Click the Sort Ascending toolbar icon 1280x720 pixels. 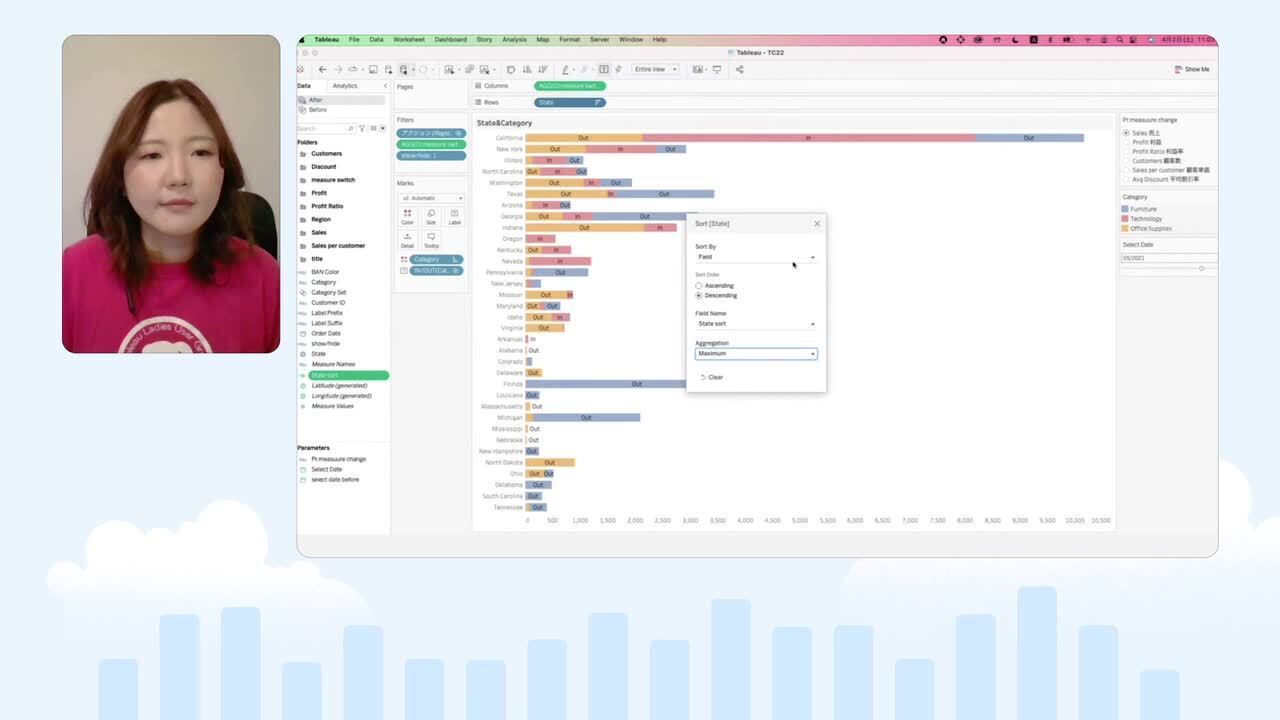(x=525, y=70)
